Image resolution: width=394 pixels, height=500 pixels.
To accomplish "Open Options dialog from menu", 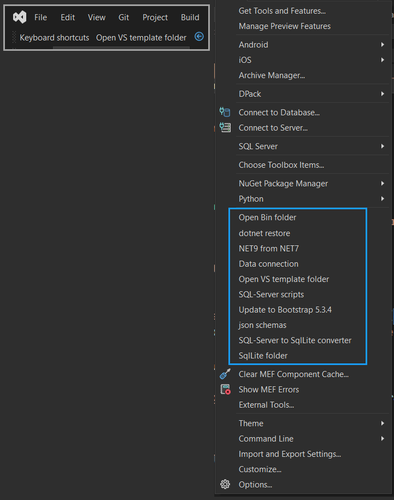I will tap(255, 485).
